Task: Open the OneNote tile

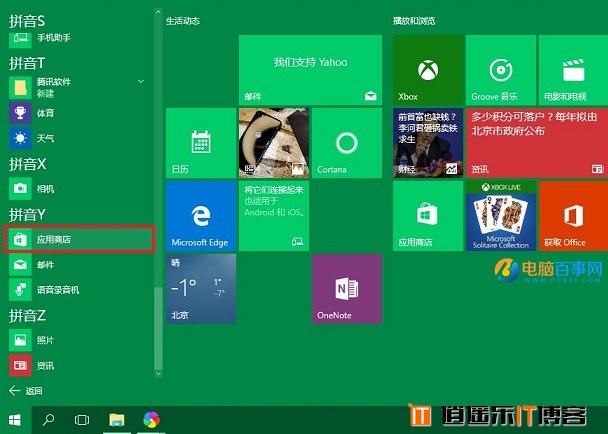Action: point(347,289)
